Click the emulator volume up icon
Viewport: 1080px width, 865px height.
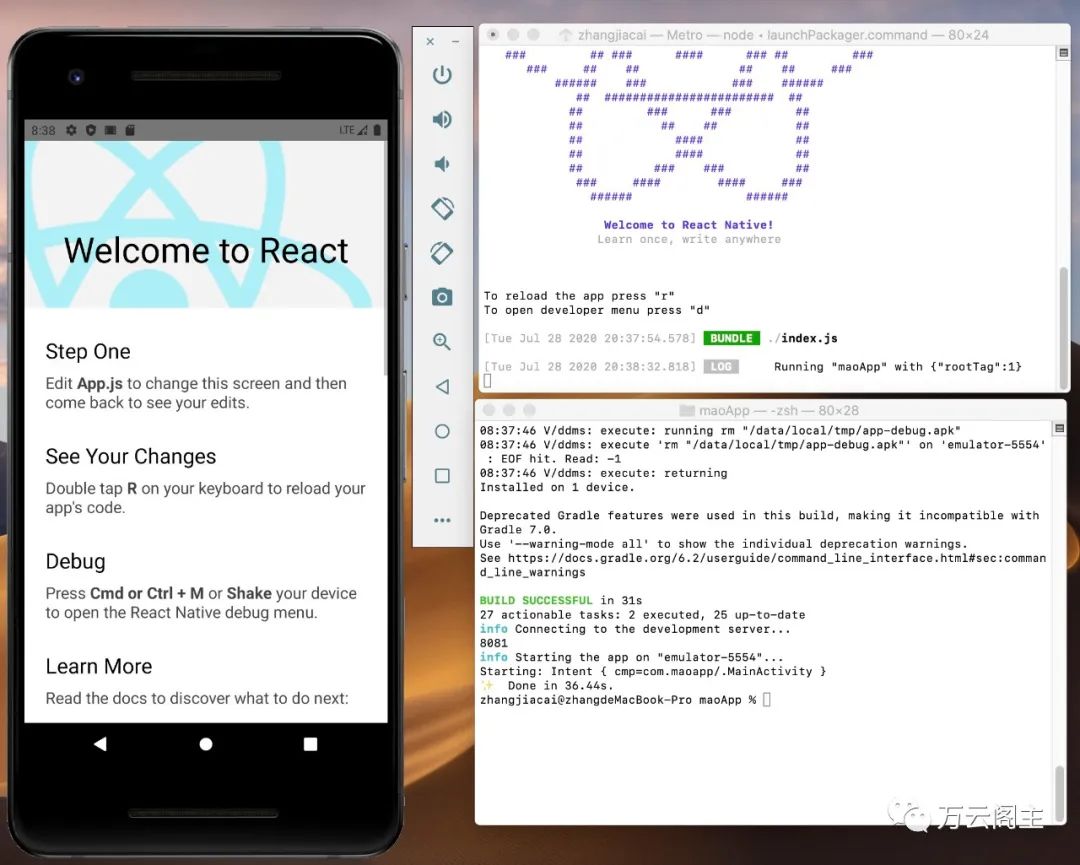(442, 119)
